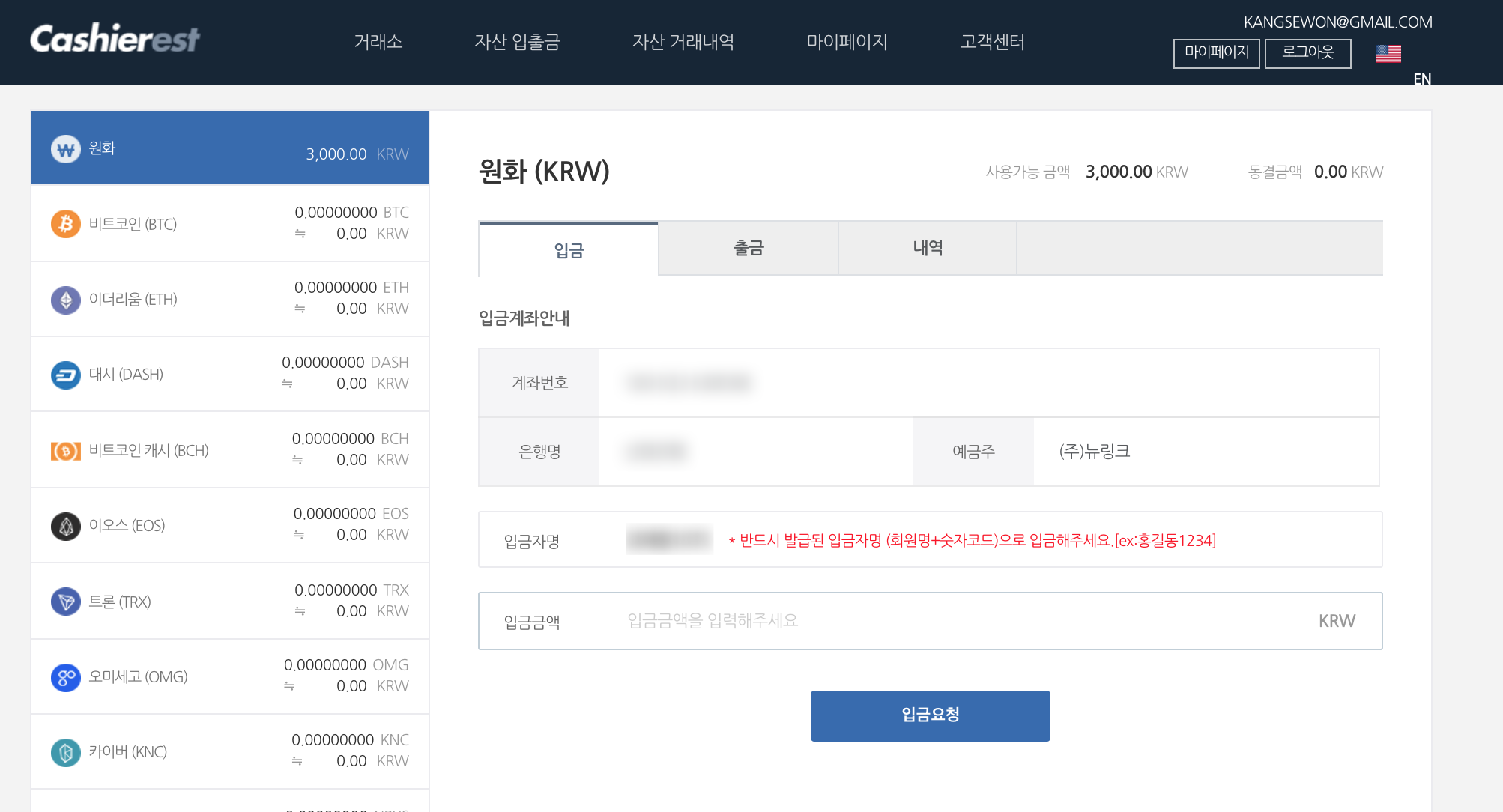This screenshot has width=1503, height=812.
Task: Click the US flag language icon
Action: (1388, 54)
